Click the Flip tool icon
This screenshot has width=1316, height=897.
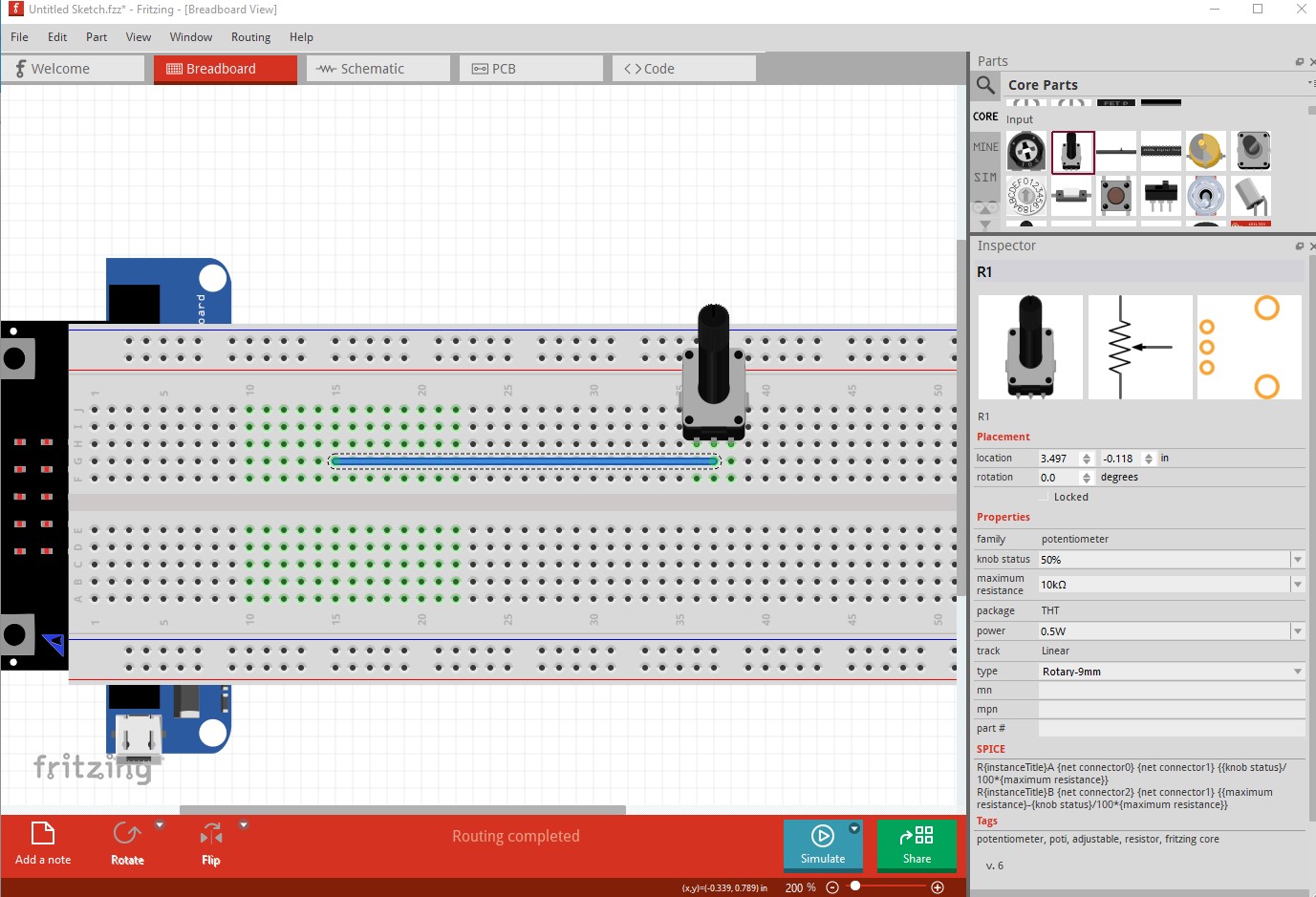click(211, 834)
